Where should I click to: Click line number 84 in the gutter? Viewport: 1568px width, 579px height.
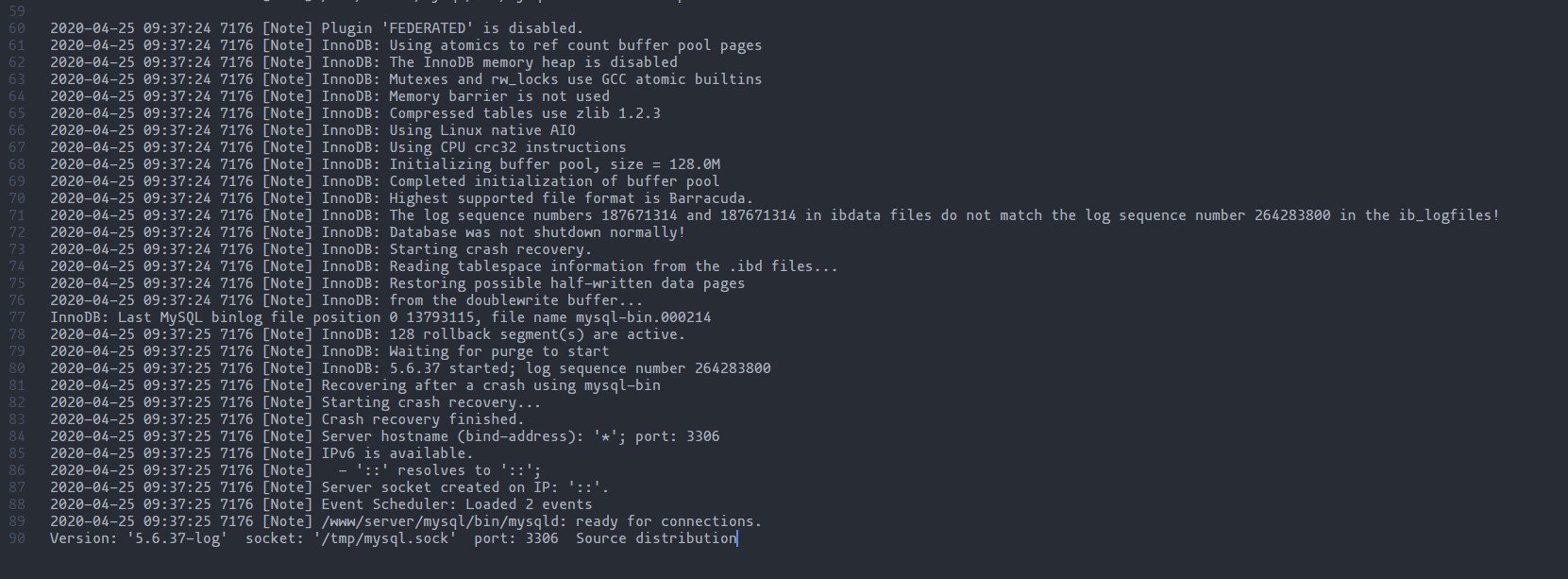(17, 436)
